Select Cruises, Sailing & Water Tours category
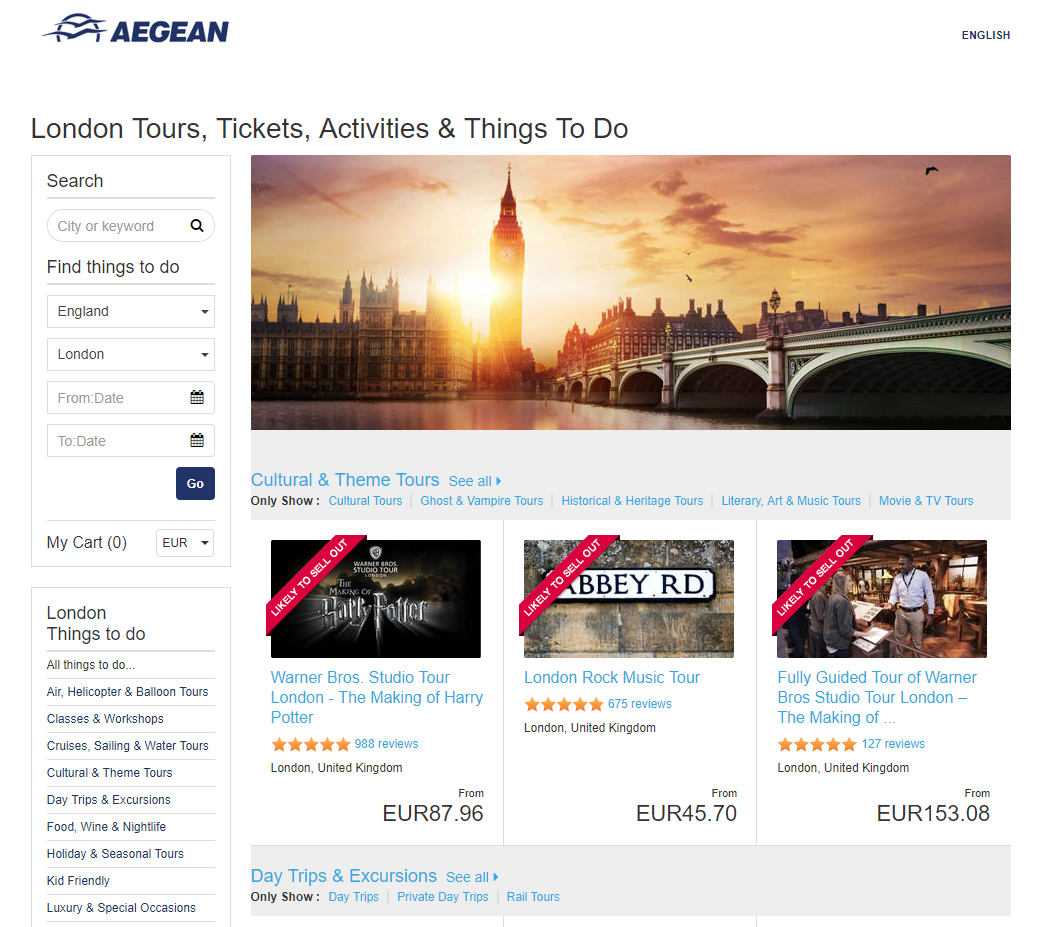Viewport: 1045px width, 927px height. [127, 746]
